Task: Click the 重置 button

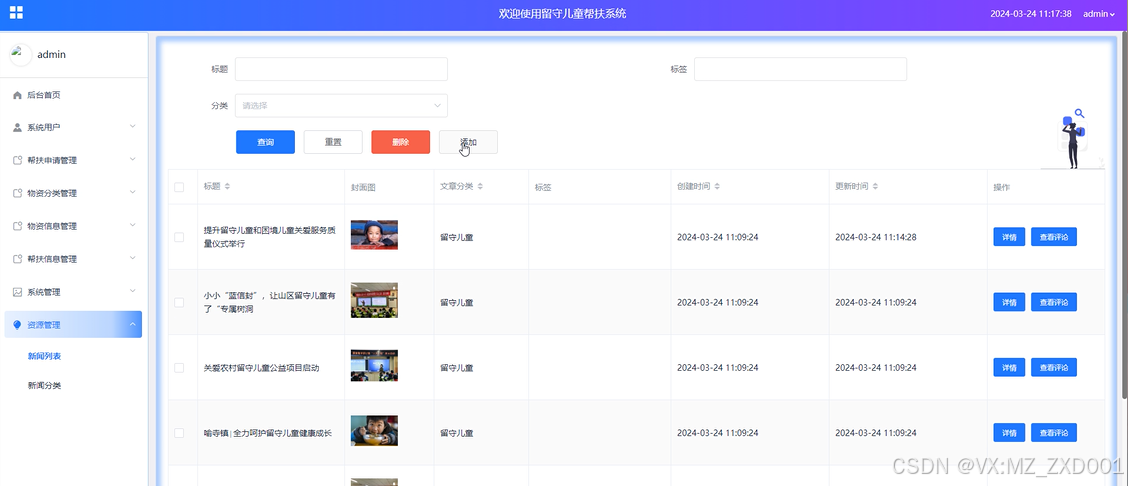Action: click(x=333, y=142)
